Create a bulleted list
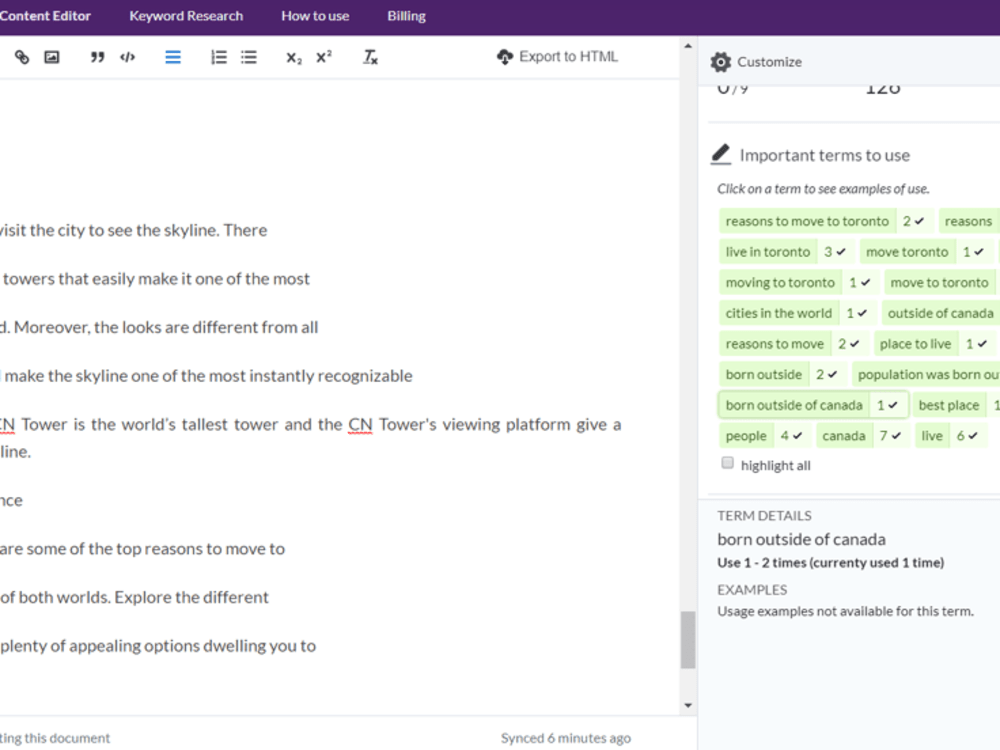The width and height of the screenshot is (1000, 750). (x=249, y=57)
